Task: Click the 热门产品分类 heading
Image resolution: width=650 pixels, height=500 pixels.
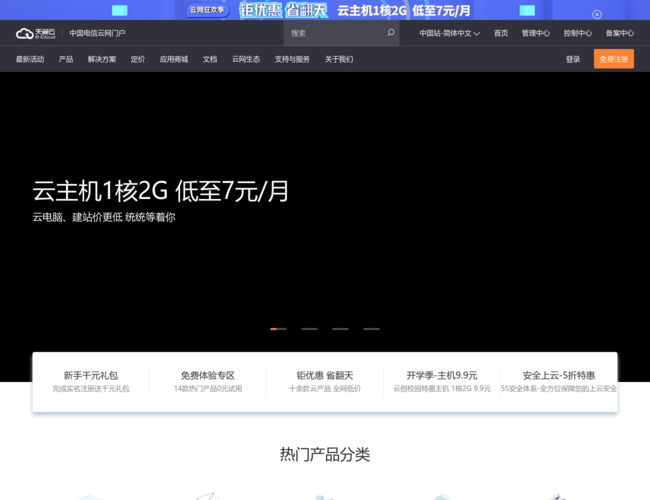Action: coord(325,454)
